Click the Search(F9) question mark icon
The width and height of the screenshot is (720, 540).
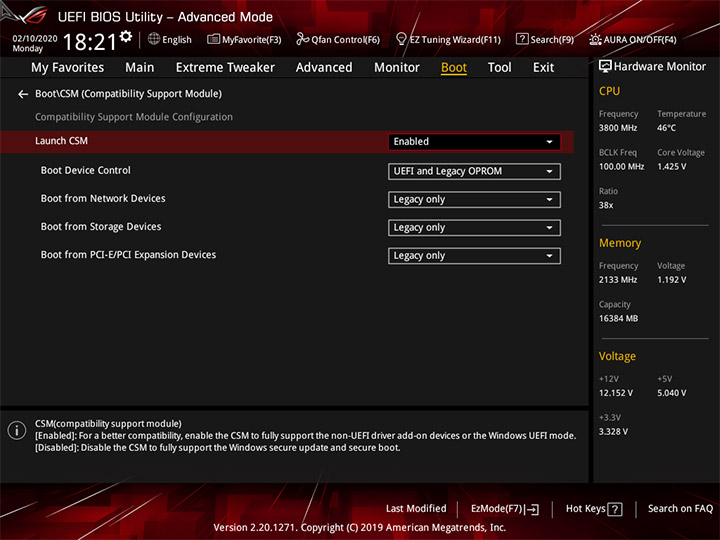pos(522,39)
